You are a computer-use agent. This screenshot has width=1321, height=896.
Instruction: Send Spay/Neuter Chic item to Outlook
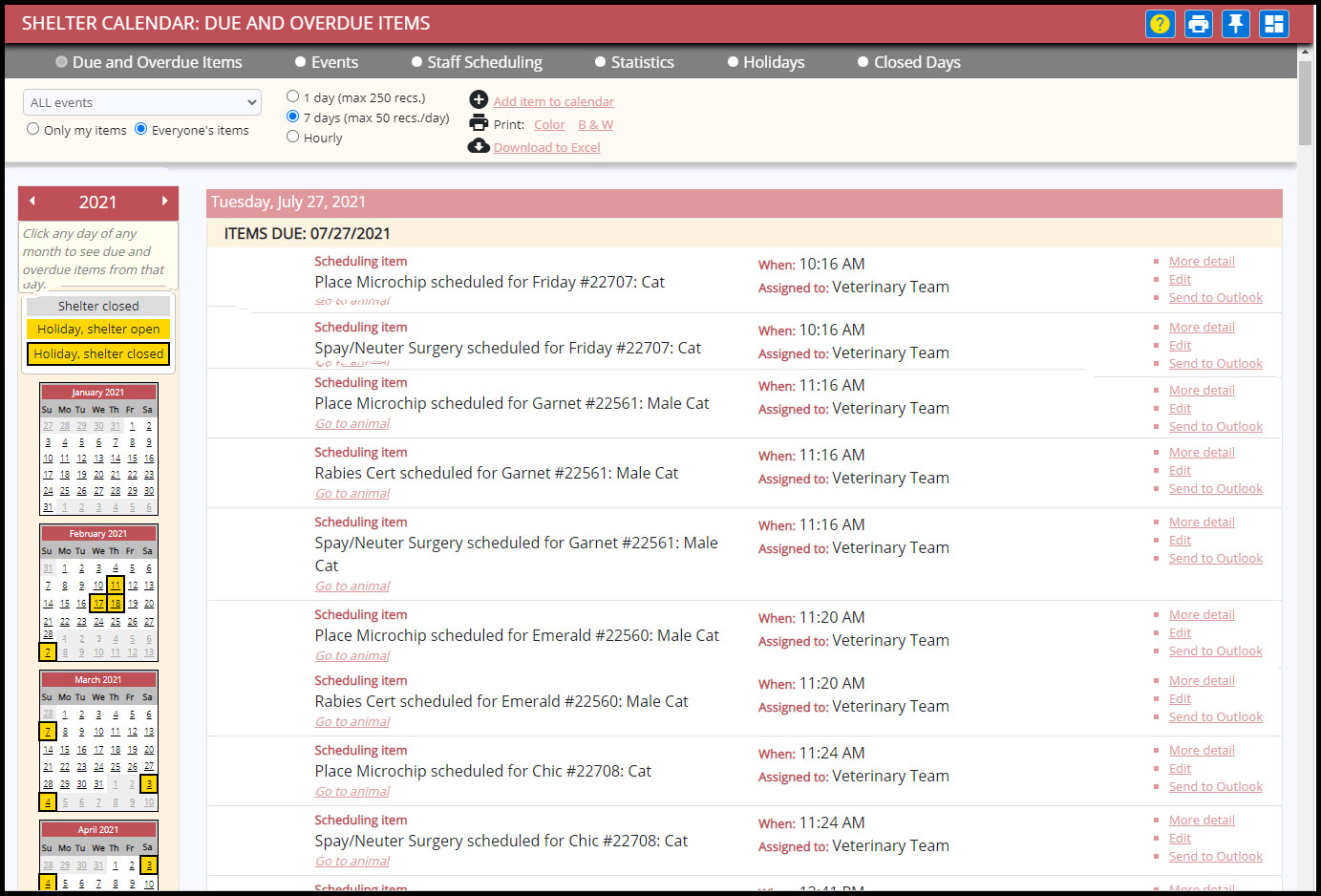1215,856
